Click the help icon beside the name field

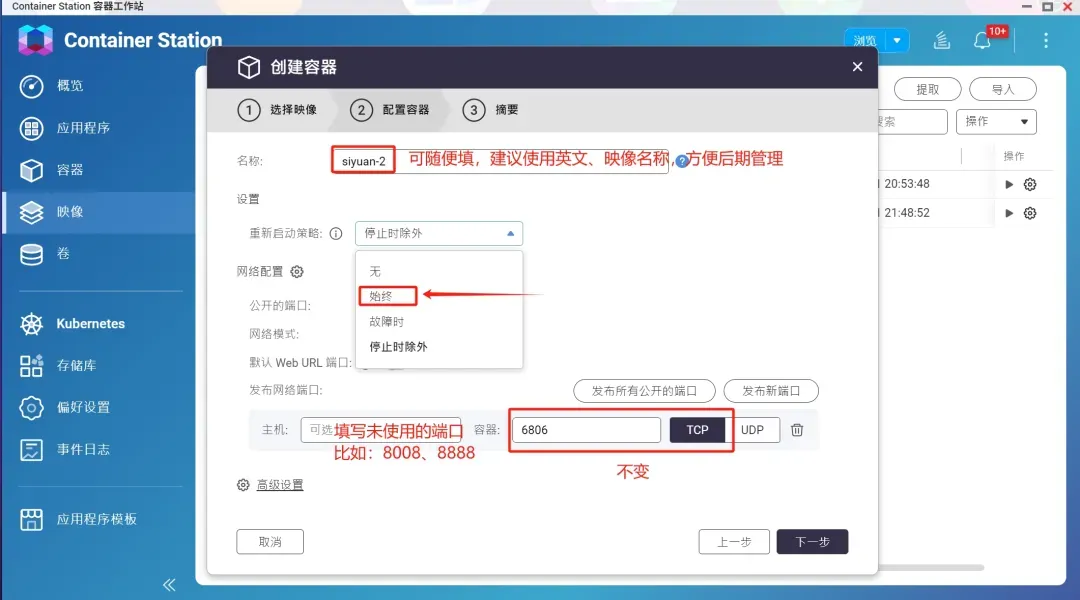pyautogui.click(x=682, y=161)
